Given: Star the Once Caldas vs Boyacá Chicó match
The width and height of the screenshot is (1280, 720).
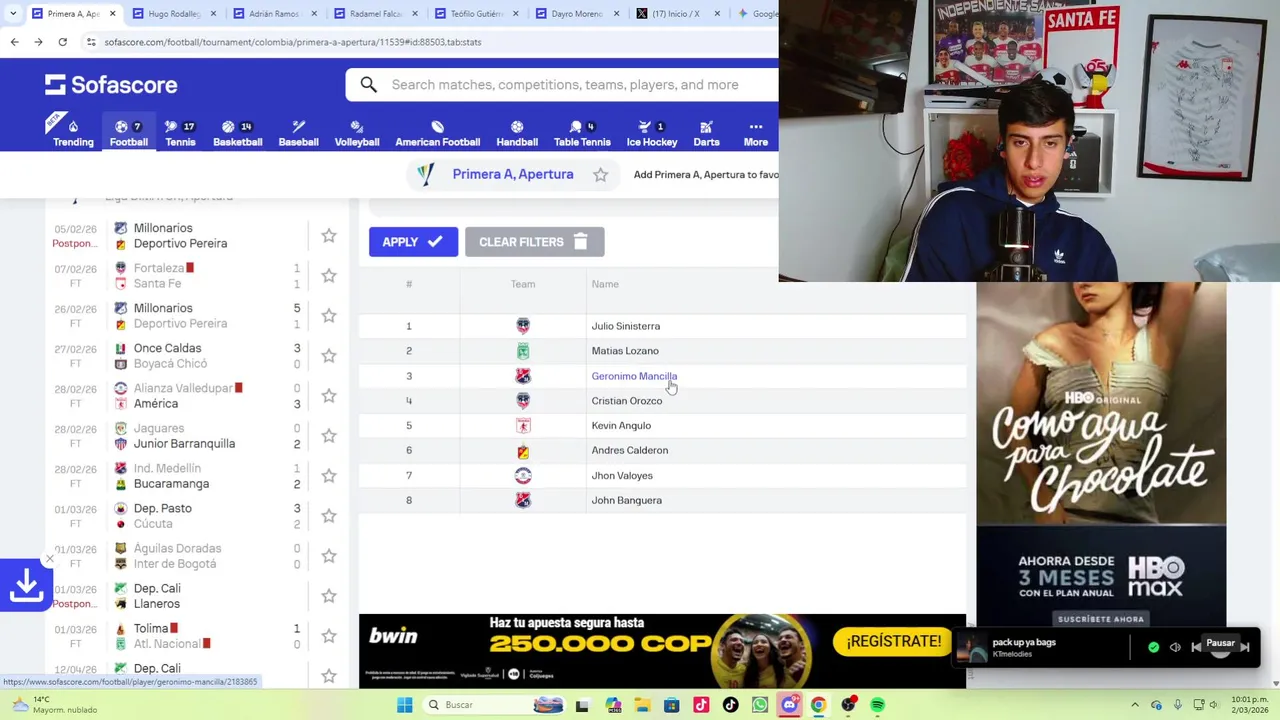Looking at the screenshot, I should point(329,356).
